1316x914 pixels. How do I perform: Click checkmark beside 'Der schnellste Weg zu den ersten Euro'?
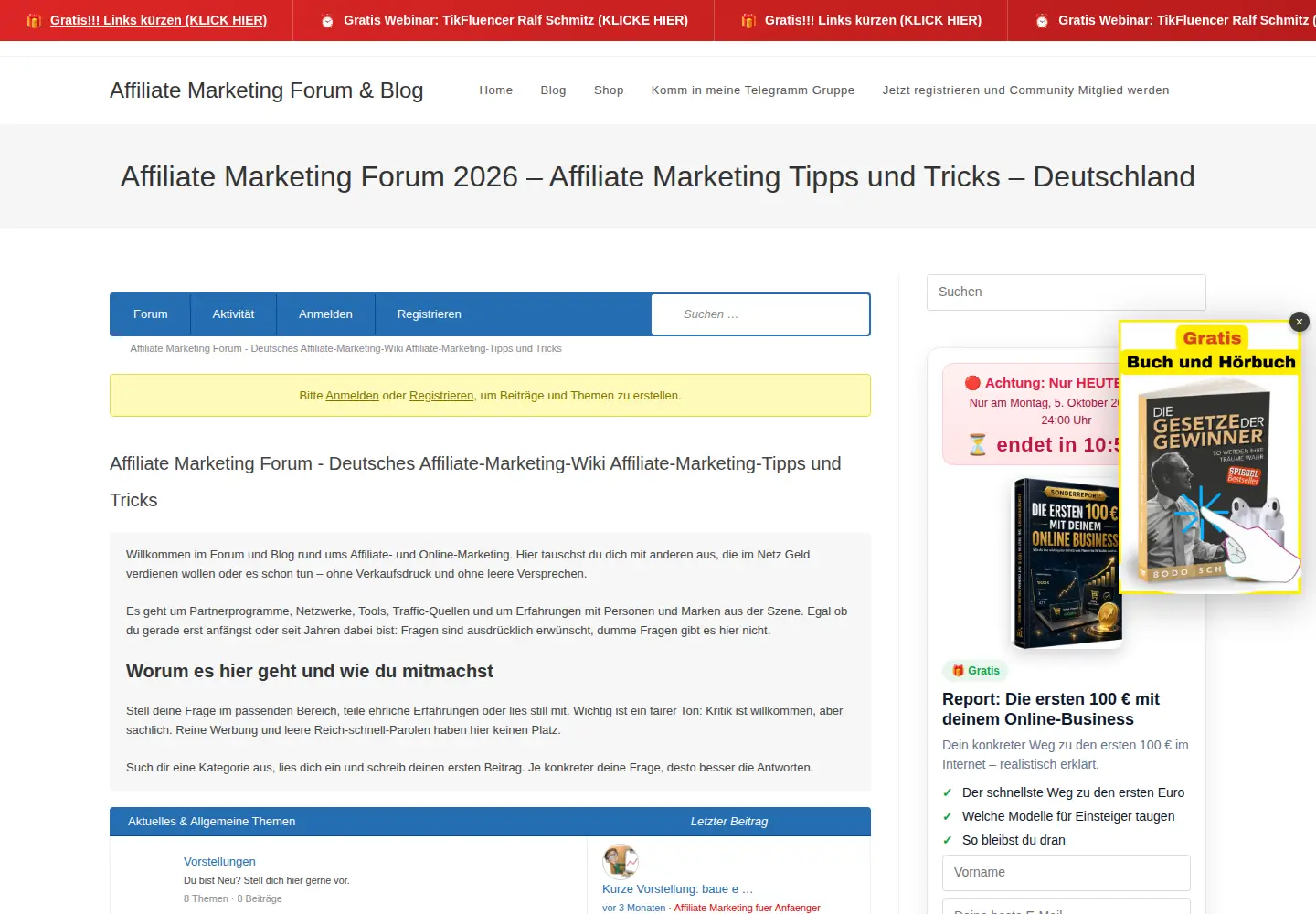(x=948, y=792)
